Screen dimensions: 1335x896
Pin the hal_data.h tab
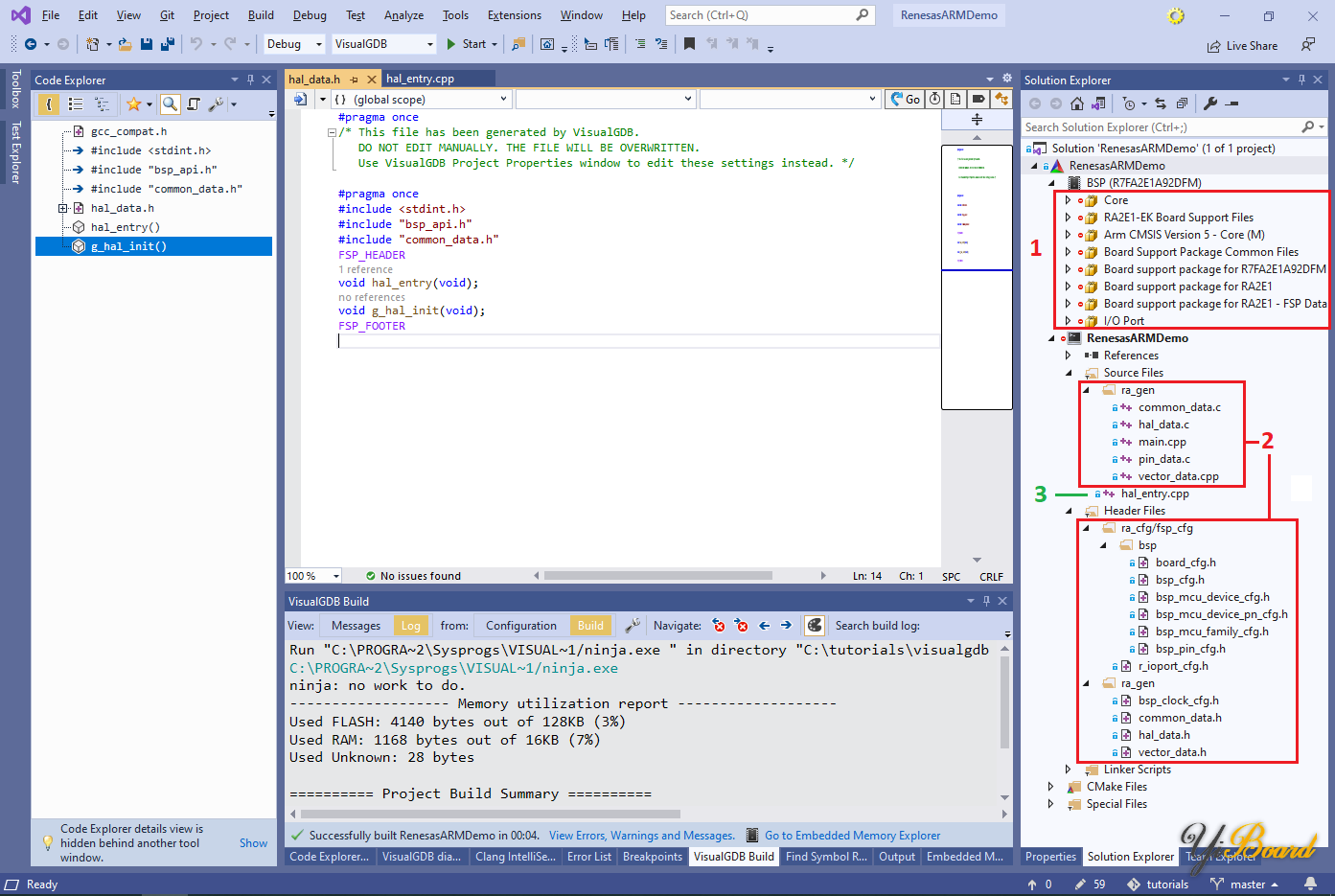(354, 80)
